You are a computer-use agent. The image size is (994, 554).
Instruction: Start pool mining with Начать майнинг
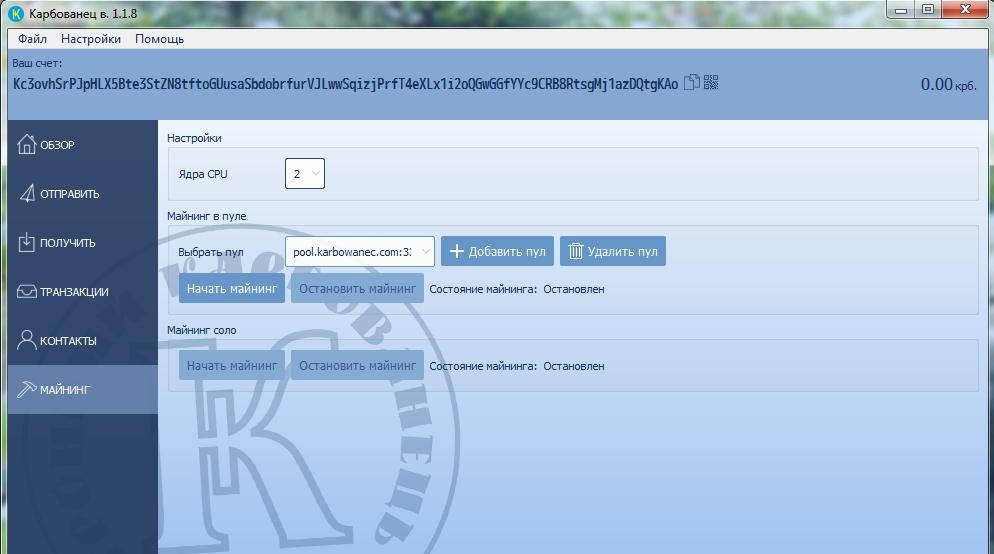(x=231, y=288)
